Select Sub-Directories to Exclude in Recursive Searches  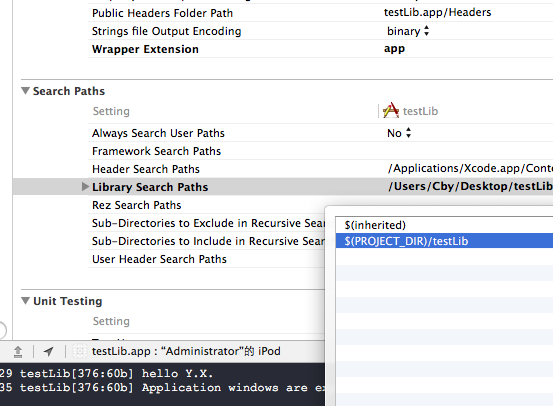pos(208,223)
